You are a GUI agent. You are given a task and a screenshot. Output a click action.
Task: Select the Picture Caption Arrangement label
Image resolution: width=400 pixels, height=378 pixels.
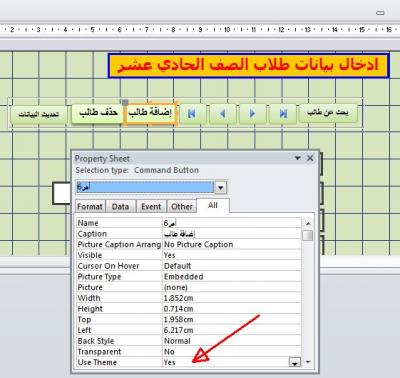pyautogui.click(x=119, y=244)
